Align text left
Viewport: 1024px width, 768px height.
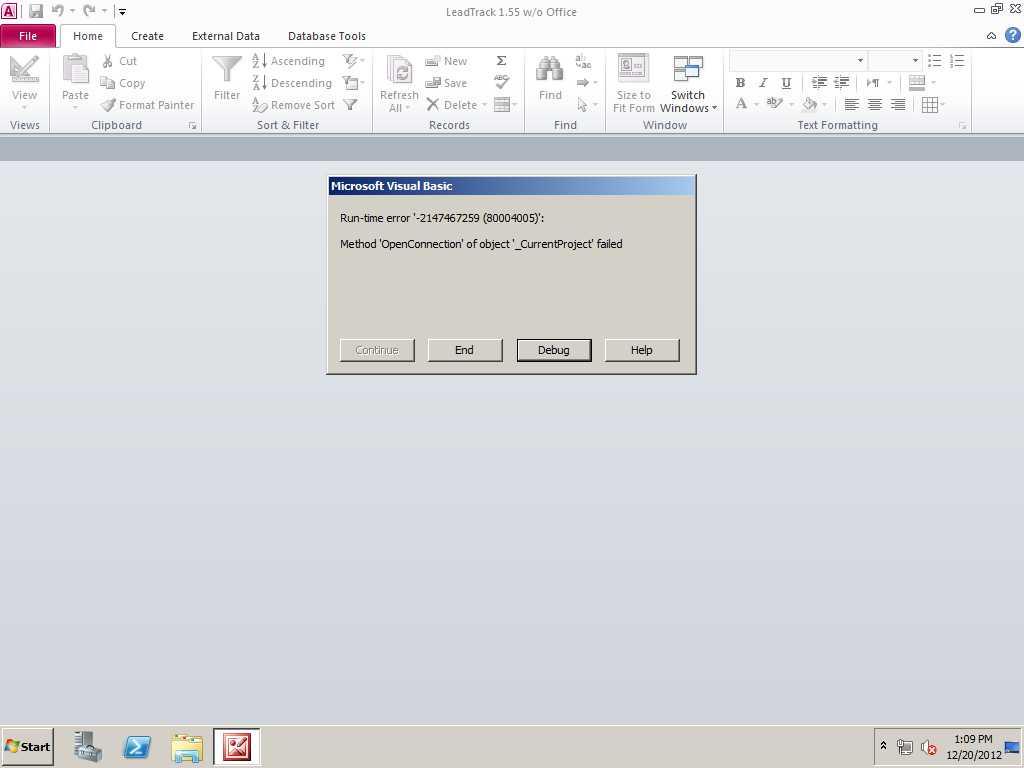coord(852,104)
